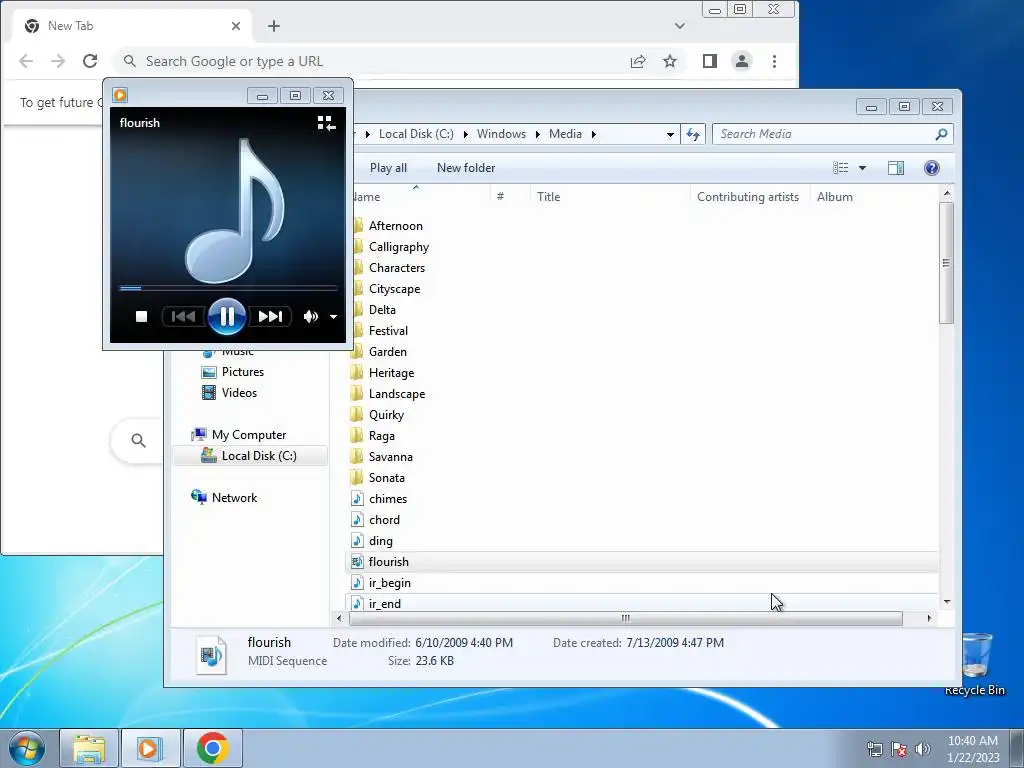
Task: Toggle Chrome's side panel
Action: pos(710,61)
